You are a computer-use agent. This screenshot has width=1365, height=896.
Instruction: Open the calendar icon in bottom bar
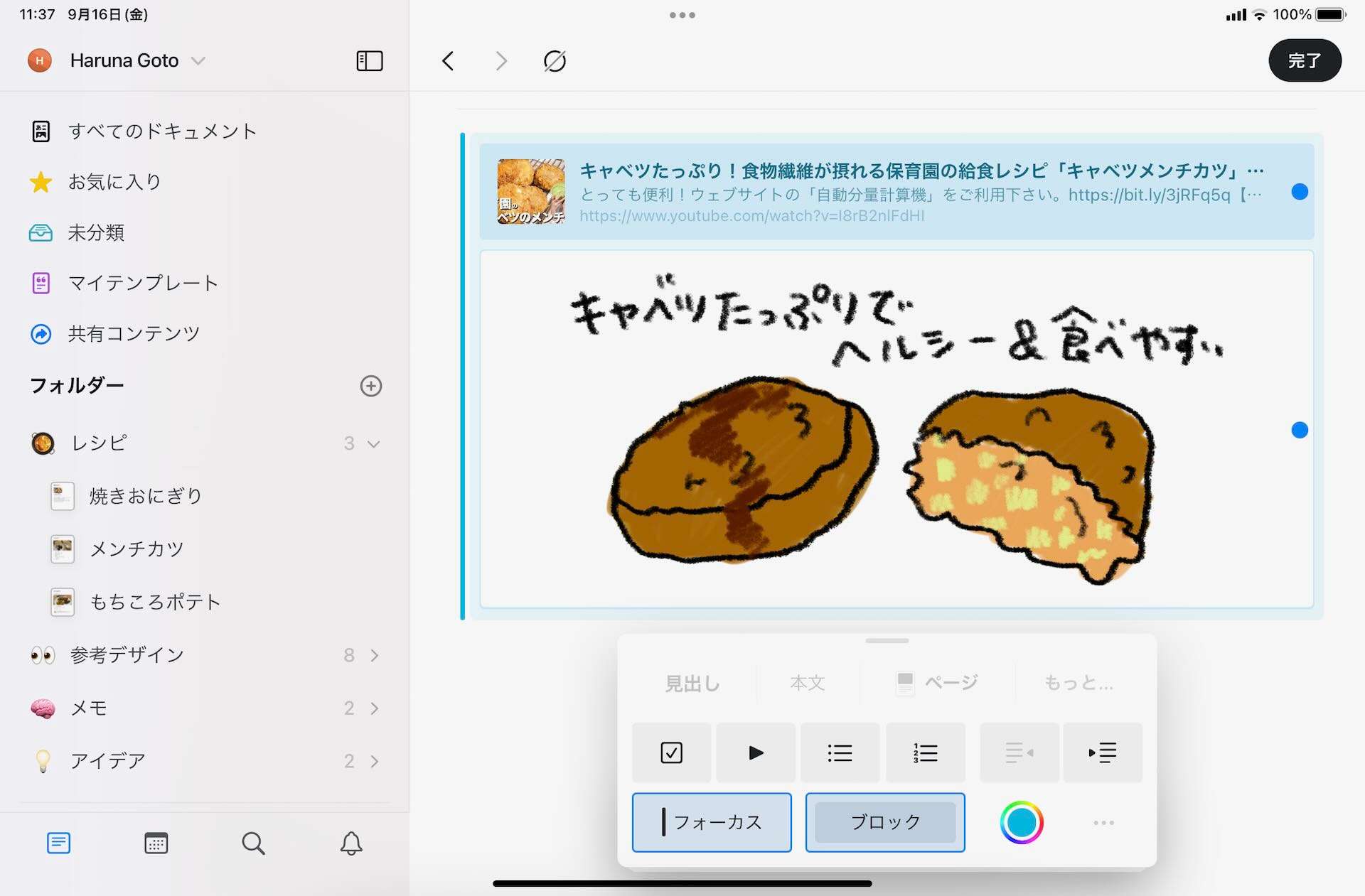(x=156, y=843)
